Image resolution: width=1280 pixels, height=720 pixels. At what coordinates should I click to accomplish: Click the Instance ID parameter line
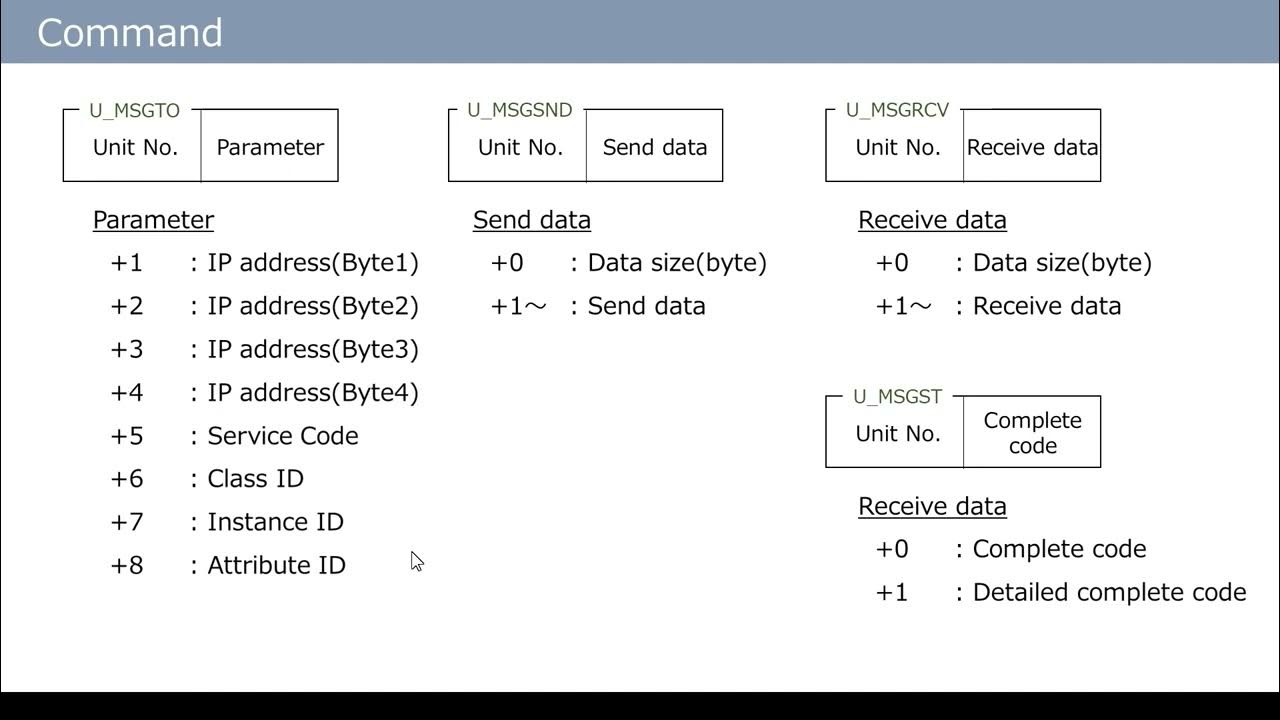point(275,522)
